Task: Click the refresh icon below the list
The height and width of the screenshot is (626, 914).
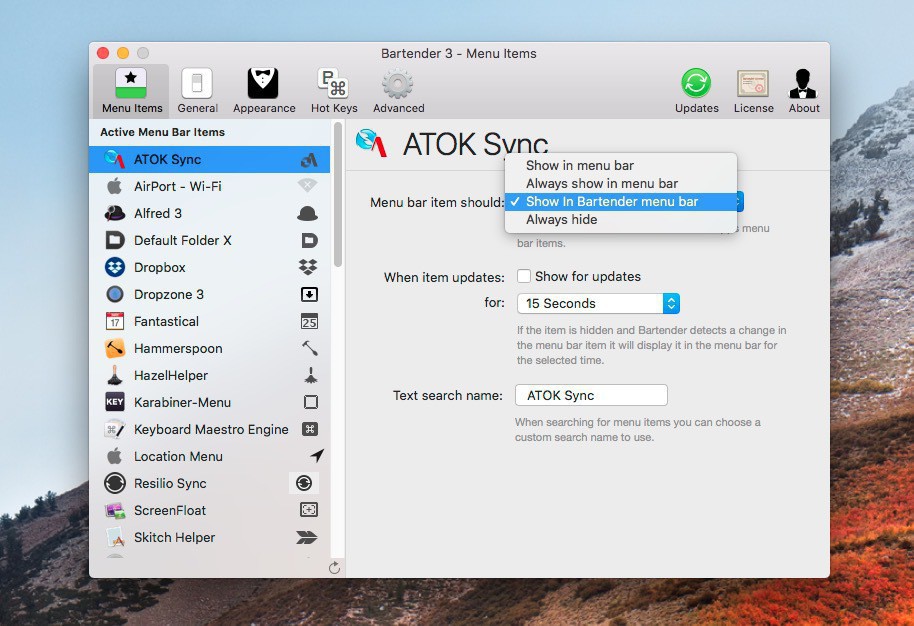Action: pos(334,567)
